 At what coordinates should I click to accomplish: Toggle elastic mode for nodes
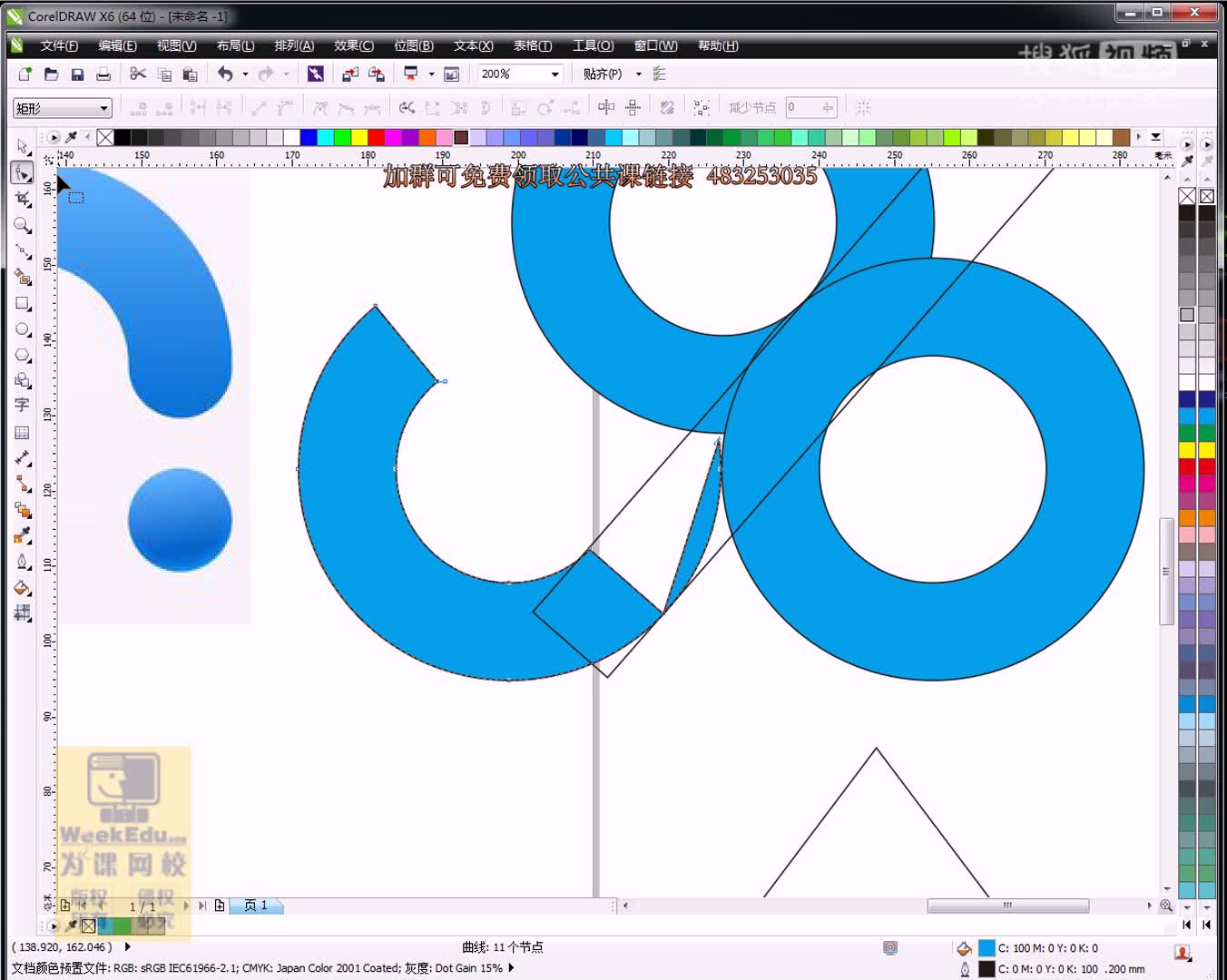(667, 108)
